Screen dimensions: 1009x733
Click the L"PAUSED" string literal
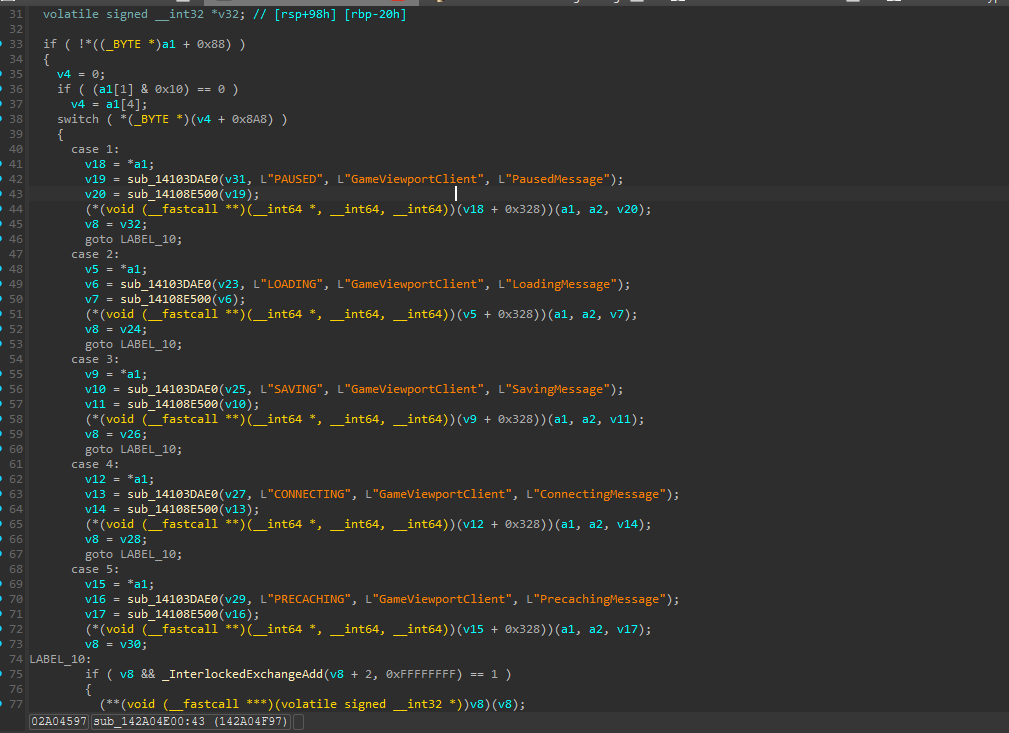coord(291,180)
